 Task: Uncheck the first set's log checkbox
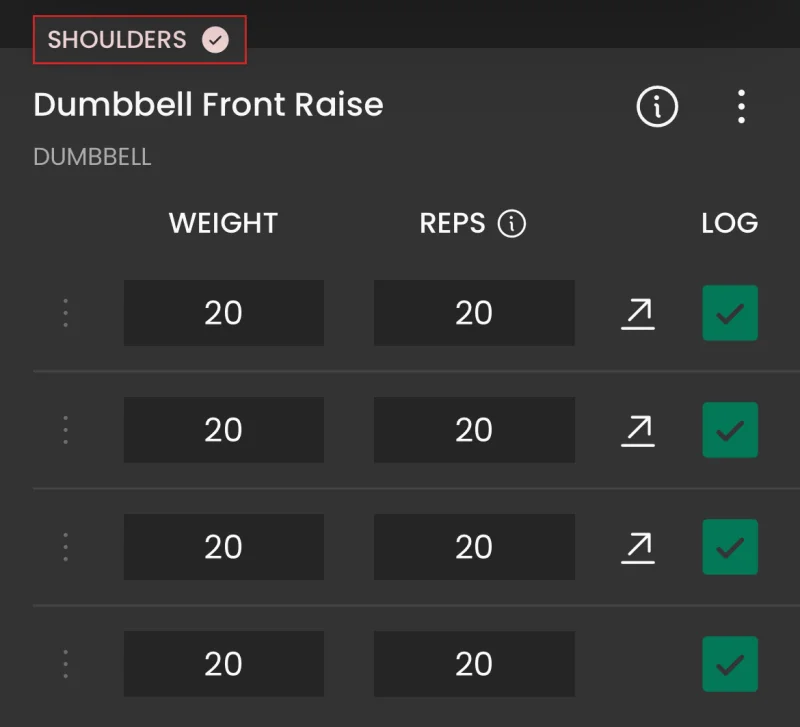730,313
